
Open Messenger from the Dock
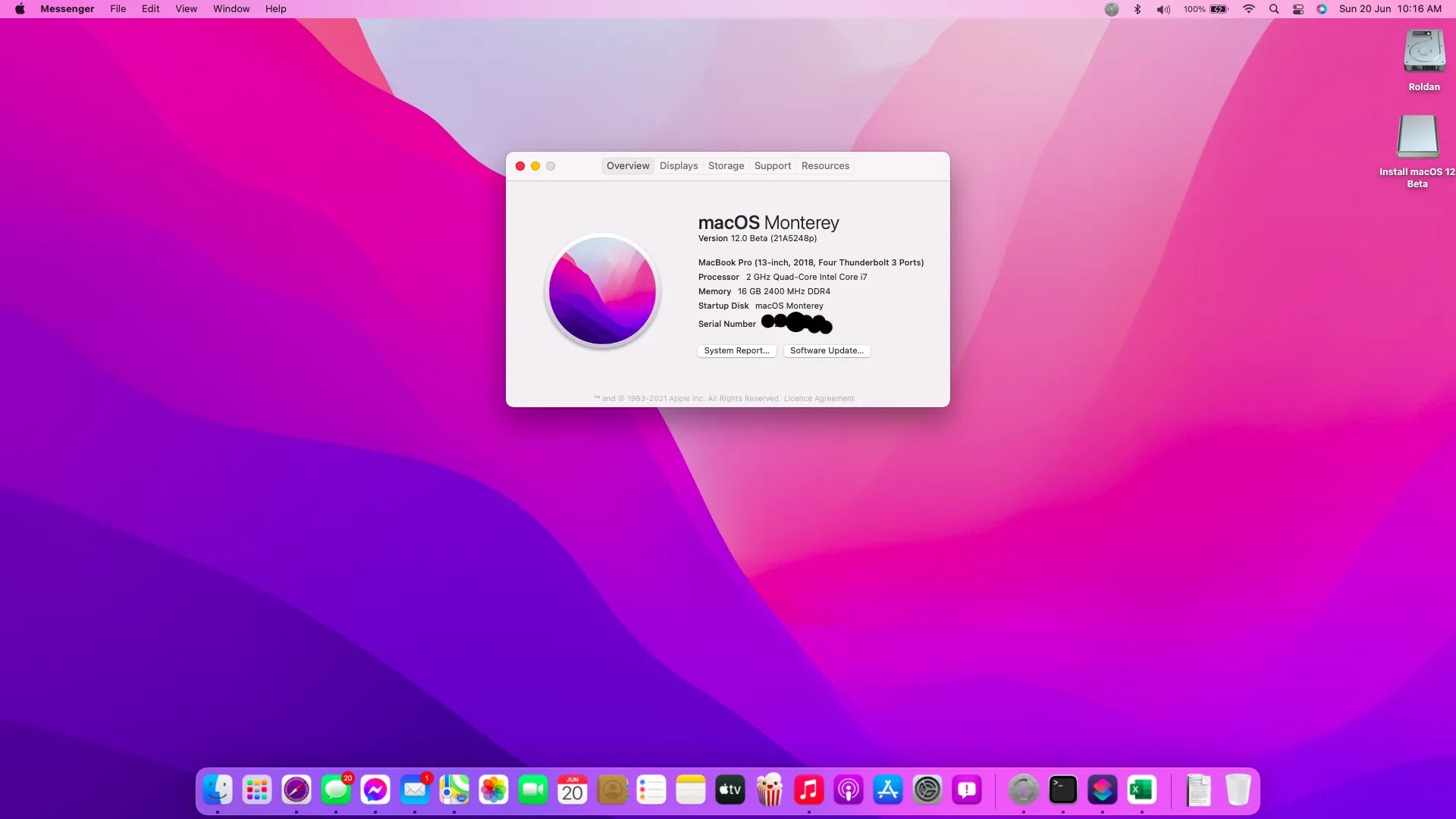pyautogui.click(x=375, y=789)
